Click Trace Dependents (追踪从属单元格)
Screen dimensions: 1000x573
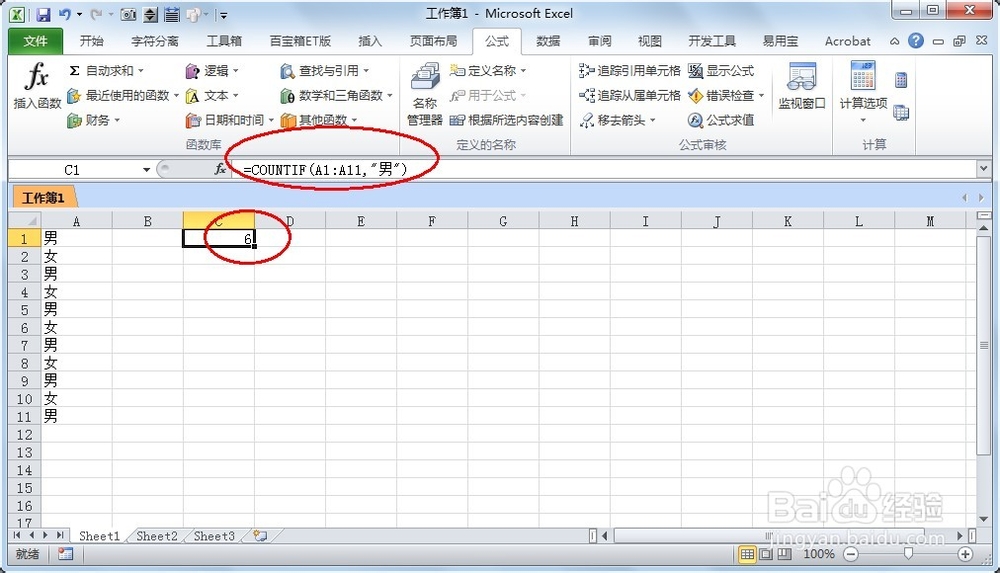pyautogui.click(x=630, y=96)
